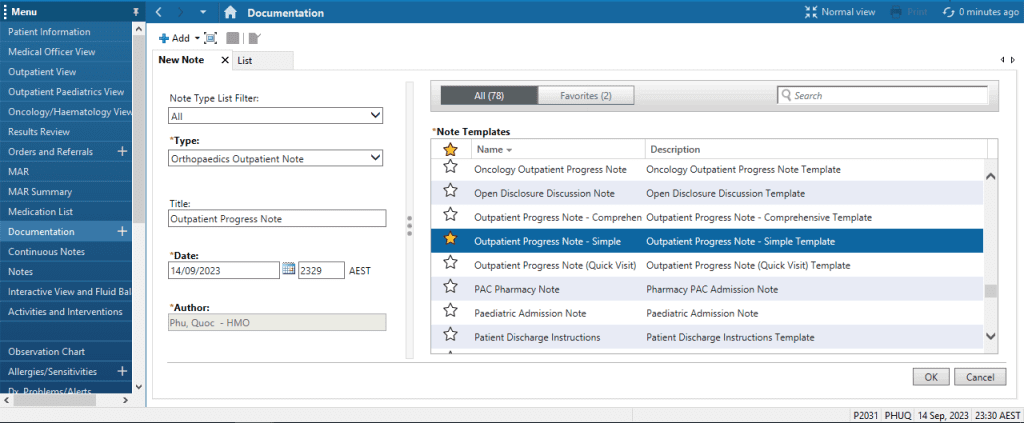
Task: Star the Paediatric Admission Note template
Action: pos(450,313)
